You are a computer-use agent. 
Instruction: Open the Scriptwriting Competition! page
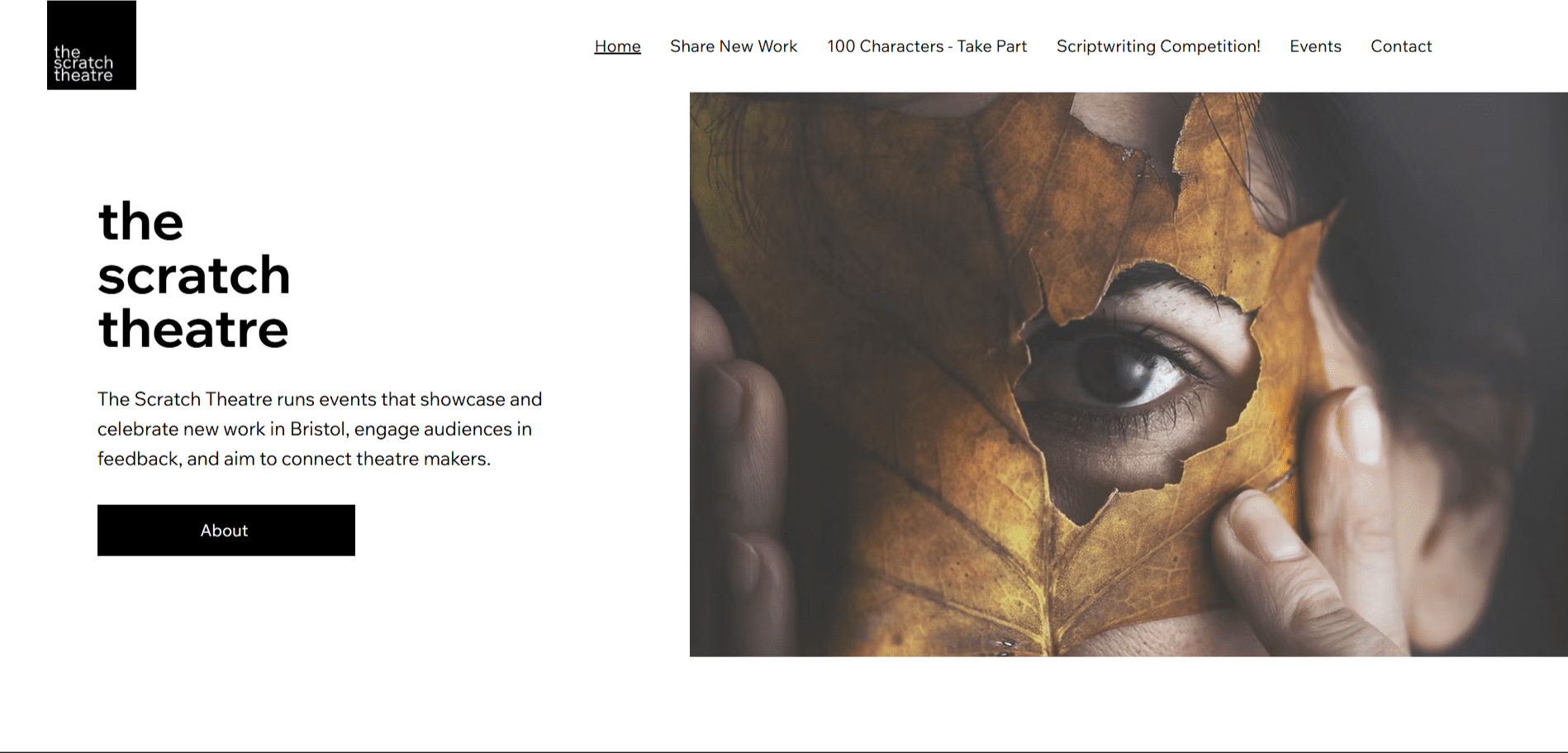[x=1158, y=46]
